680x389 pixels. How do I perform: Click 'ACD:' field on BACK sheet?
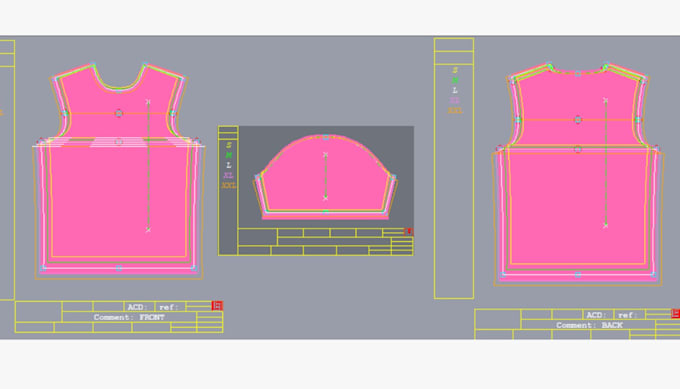(598, 314)
